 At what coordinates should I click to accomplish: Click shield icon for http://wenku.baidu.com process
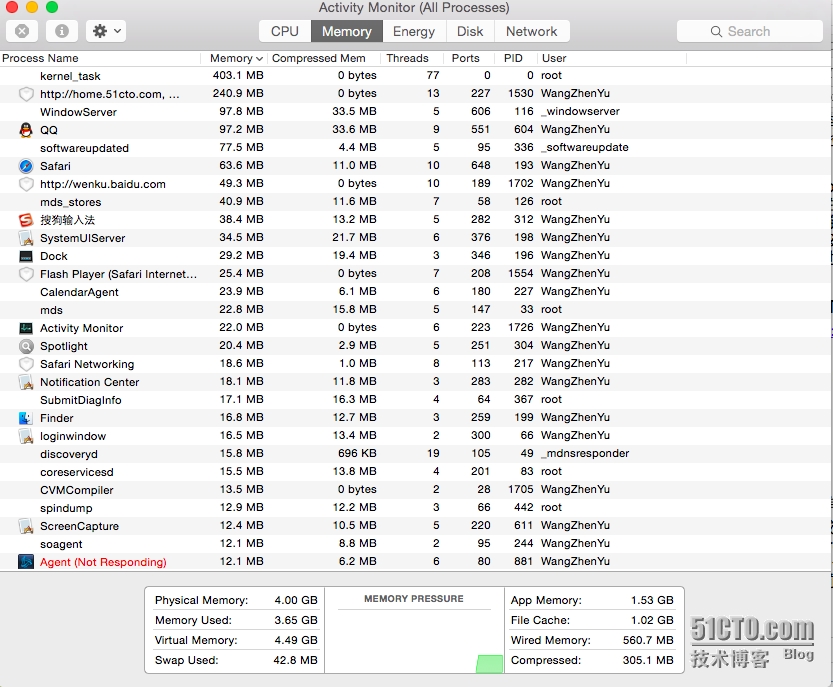[x=26, y=184]
